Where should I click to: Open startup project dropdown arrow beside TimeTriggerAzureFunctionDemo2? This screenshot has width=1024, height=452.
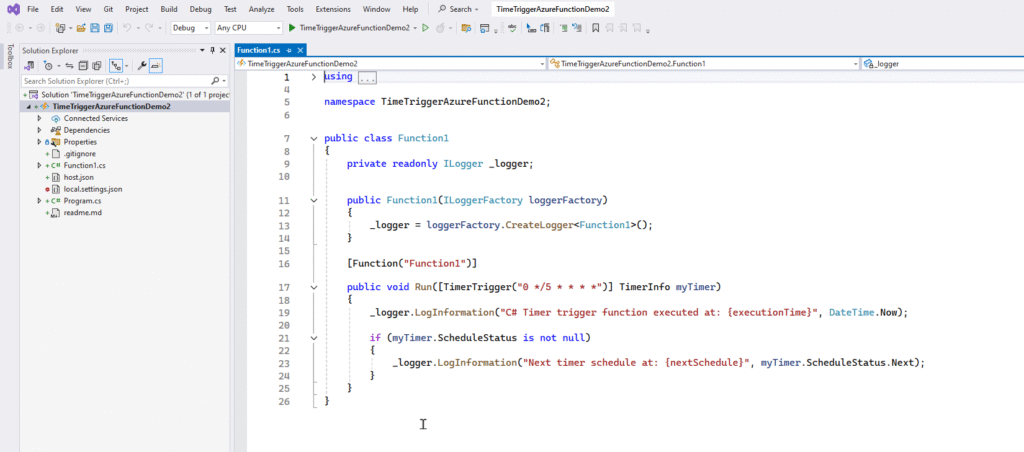(415, 28)
